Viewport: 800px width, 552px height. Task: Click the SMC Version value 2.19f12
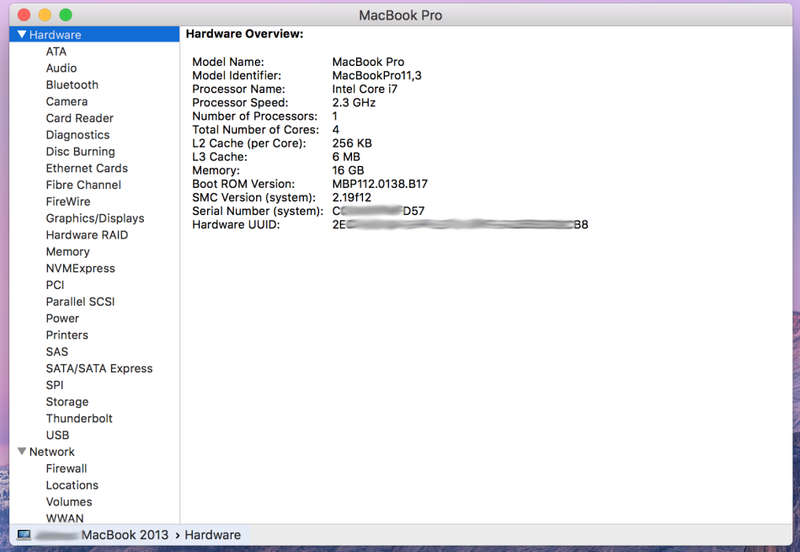pyautogui.click(x=352, y=197)
